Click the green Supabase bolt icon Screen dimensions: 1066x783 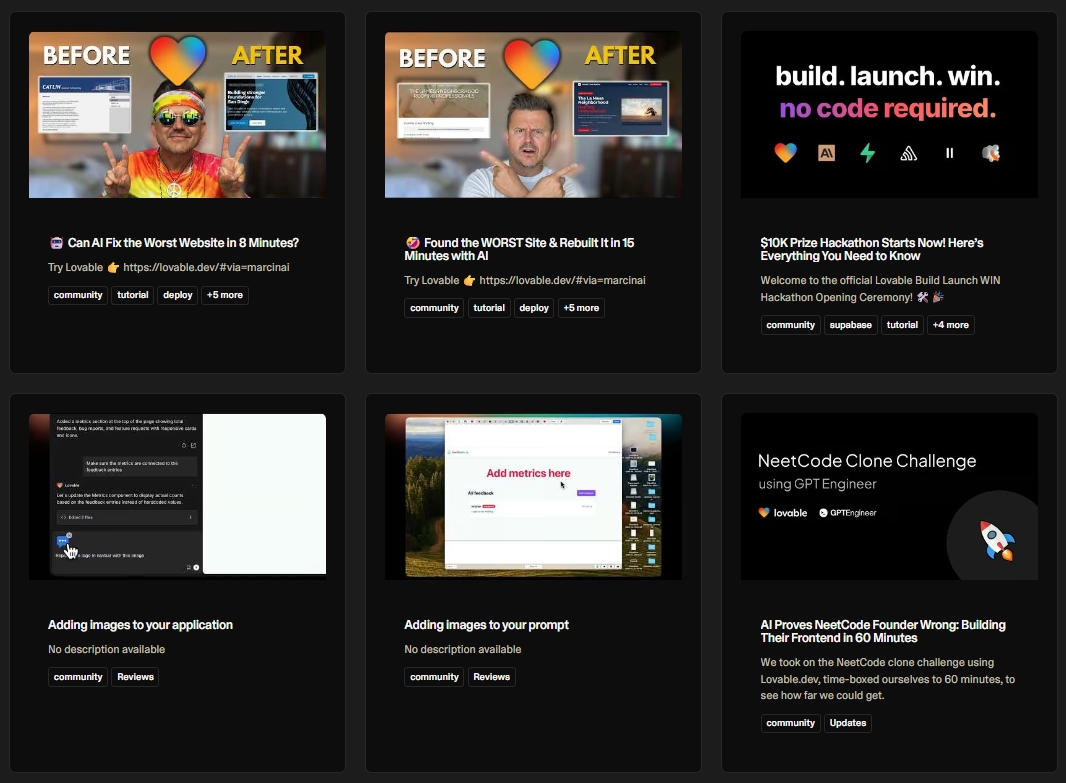coord(867,153)
